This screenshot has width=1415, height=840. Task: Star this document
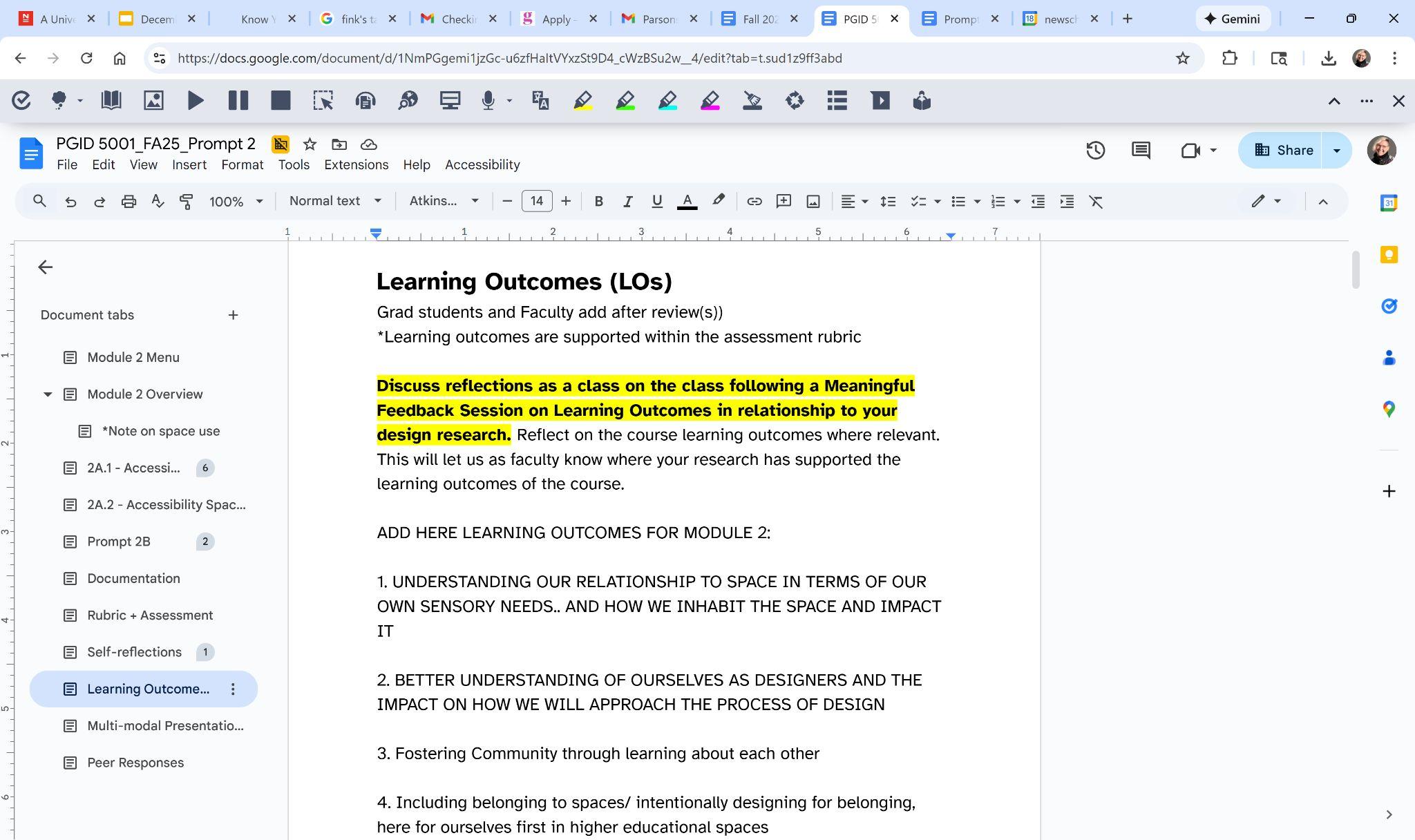point(310,144)
